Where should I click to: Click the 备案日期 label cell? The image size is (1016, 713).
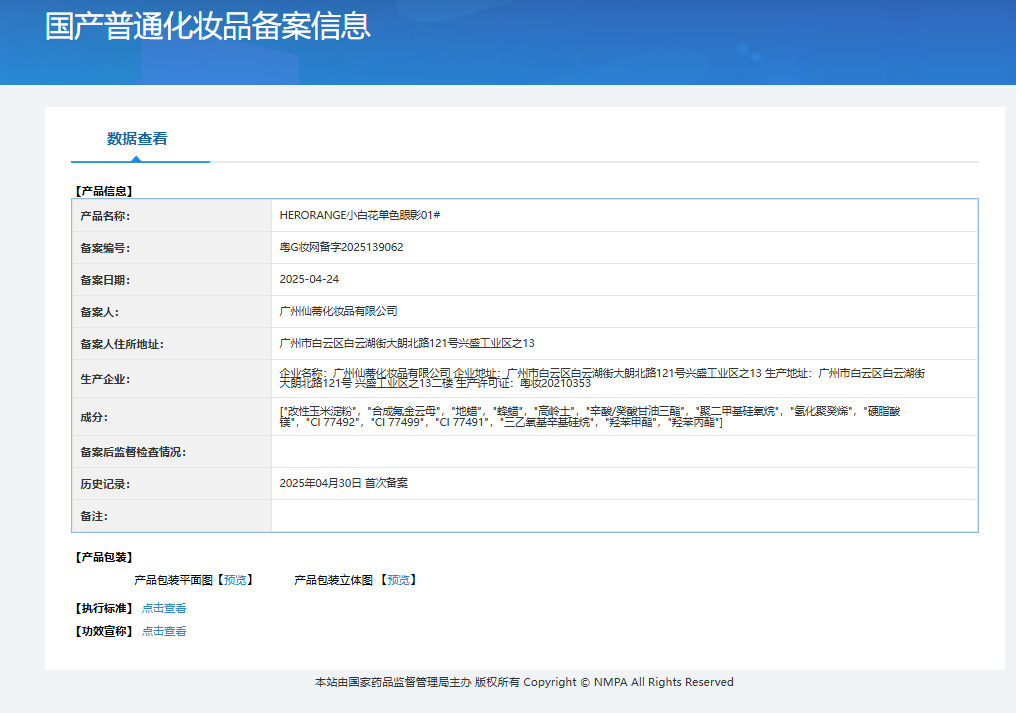point(172,280)
